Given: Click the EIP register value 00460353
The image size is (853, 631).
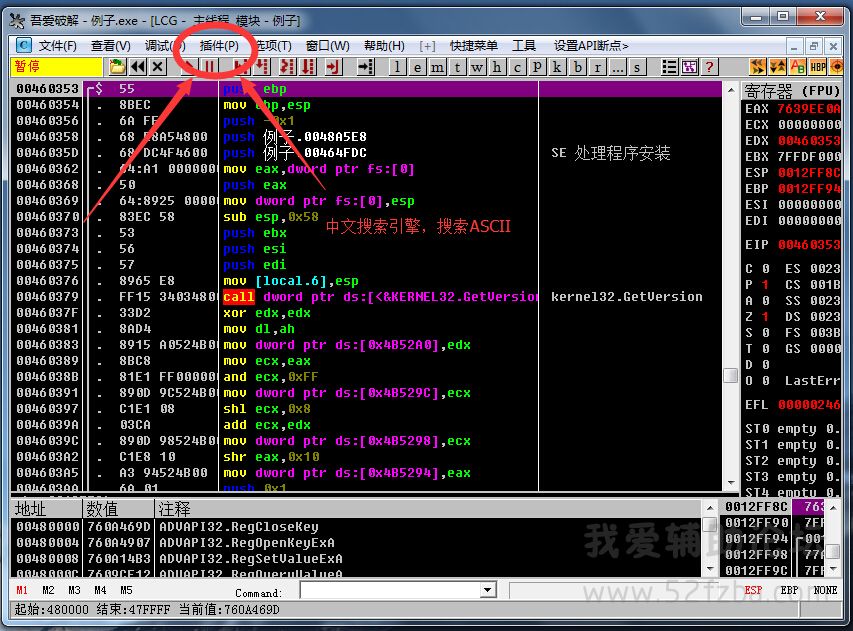Looking at the screenshot, I should [x=809, y=245].
